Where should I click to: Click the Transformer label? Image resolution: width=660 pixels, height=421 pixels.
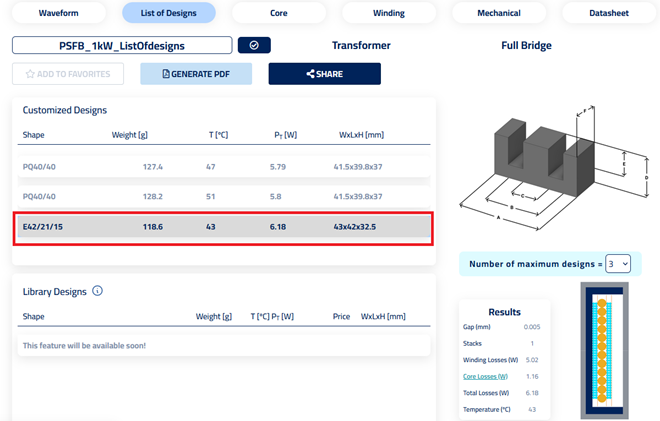[x=361, y=45]
